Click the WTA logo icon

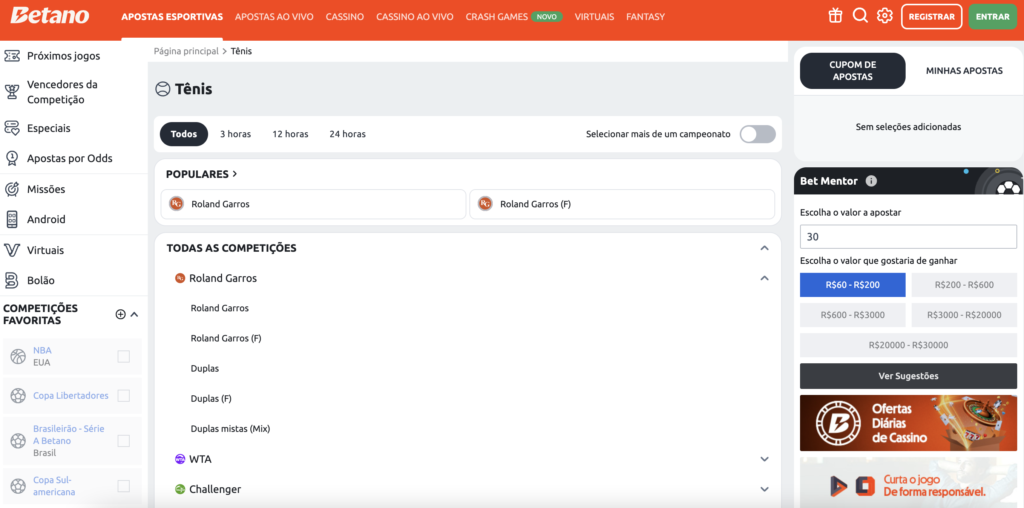[180, 459]
